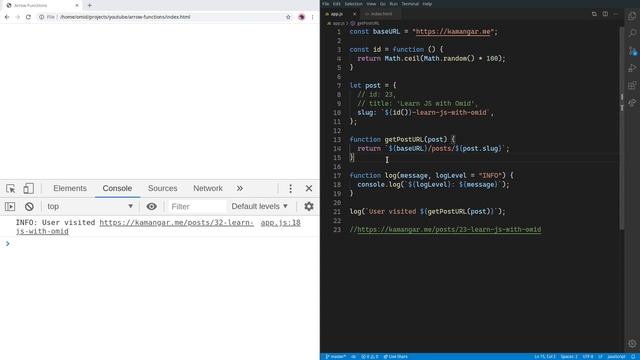The width and height of the screenshot is (640, 360).
Task: Click the console prompt input line
Action: click(163, 244)
